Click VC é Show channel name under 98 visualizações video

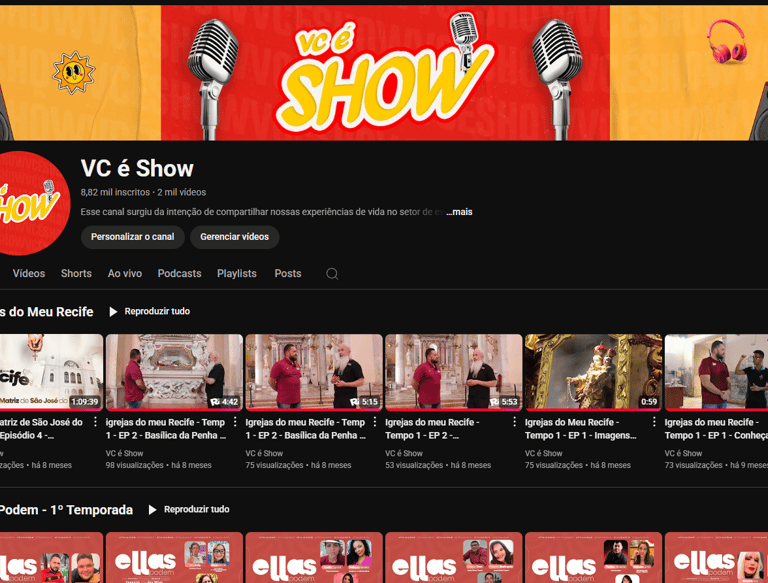pos(124,454)
